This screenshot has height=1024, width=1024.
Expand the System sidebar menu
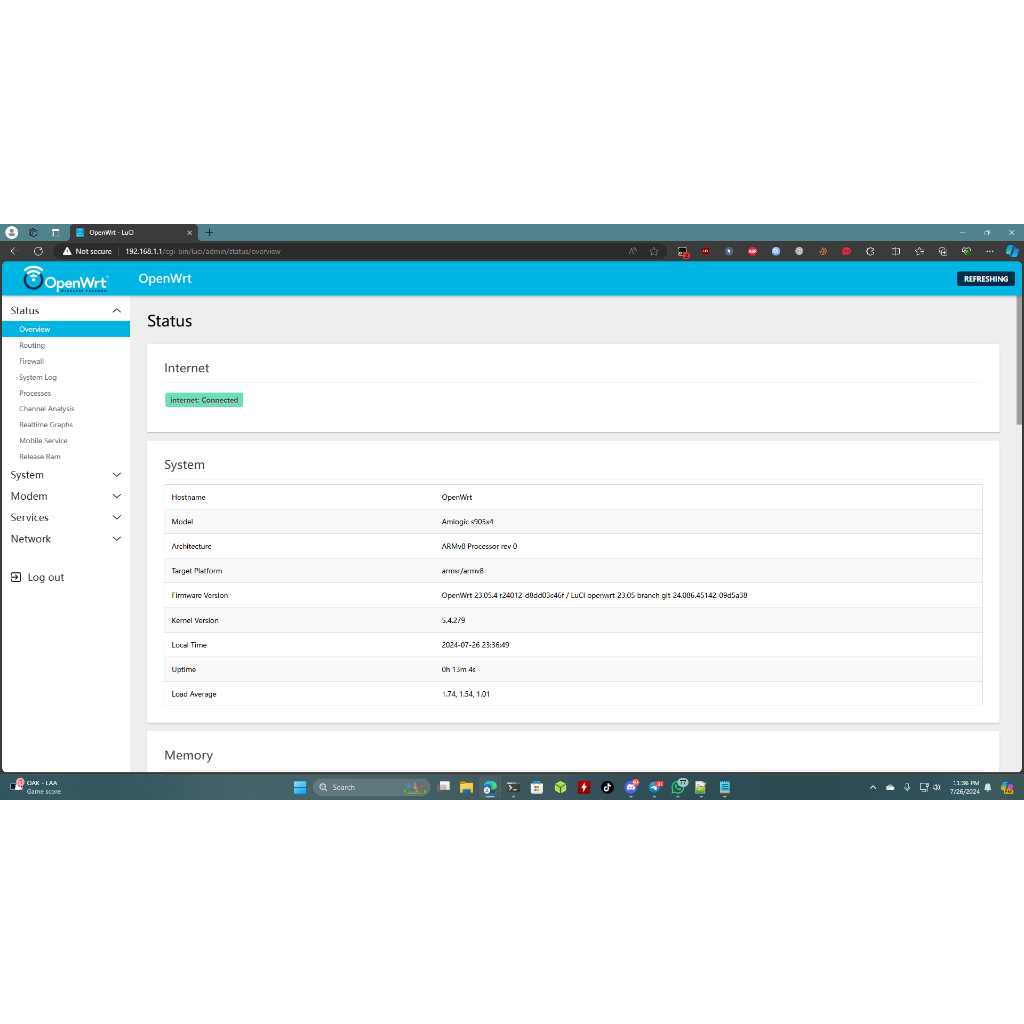pos(65,475)
